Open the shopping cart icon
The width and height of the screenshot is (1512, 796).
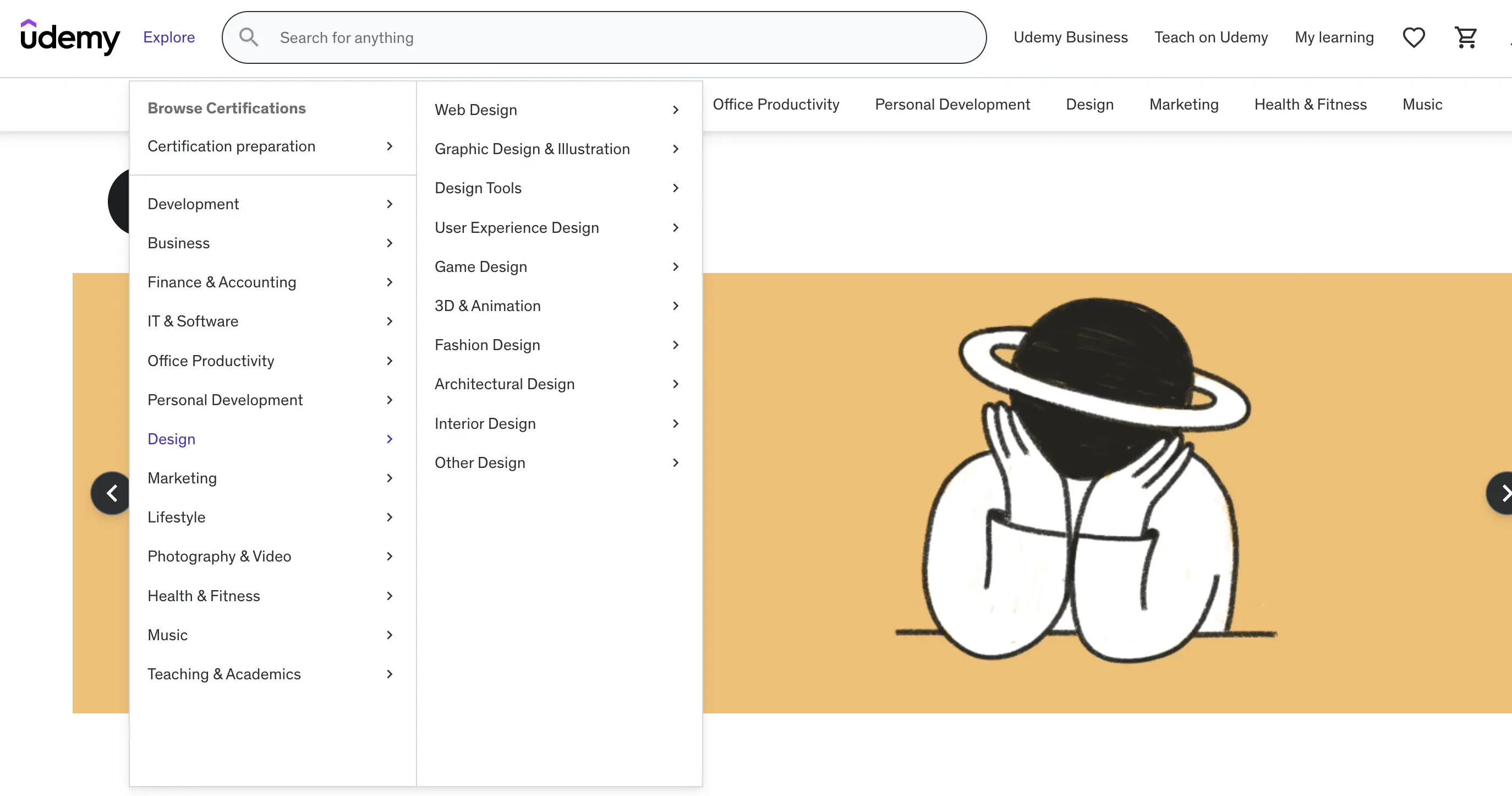click(x=1466, y=37)
